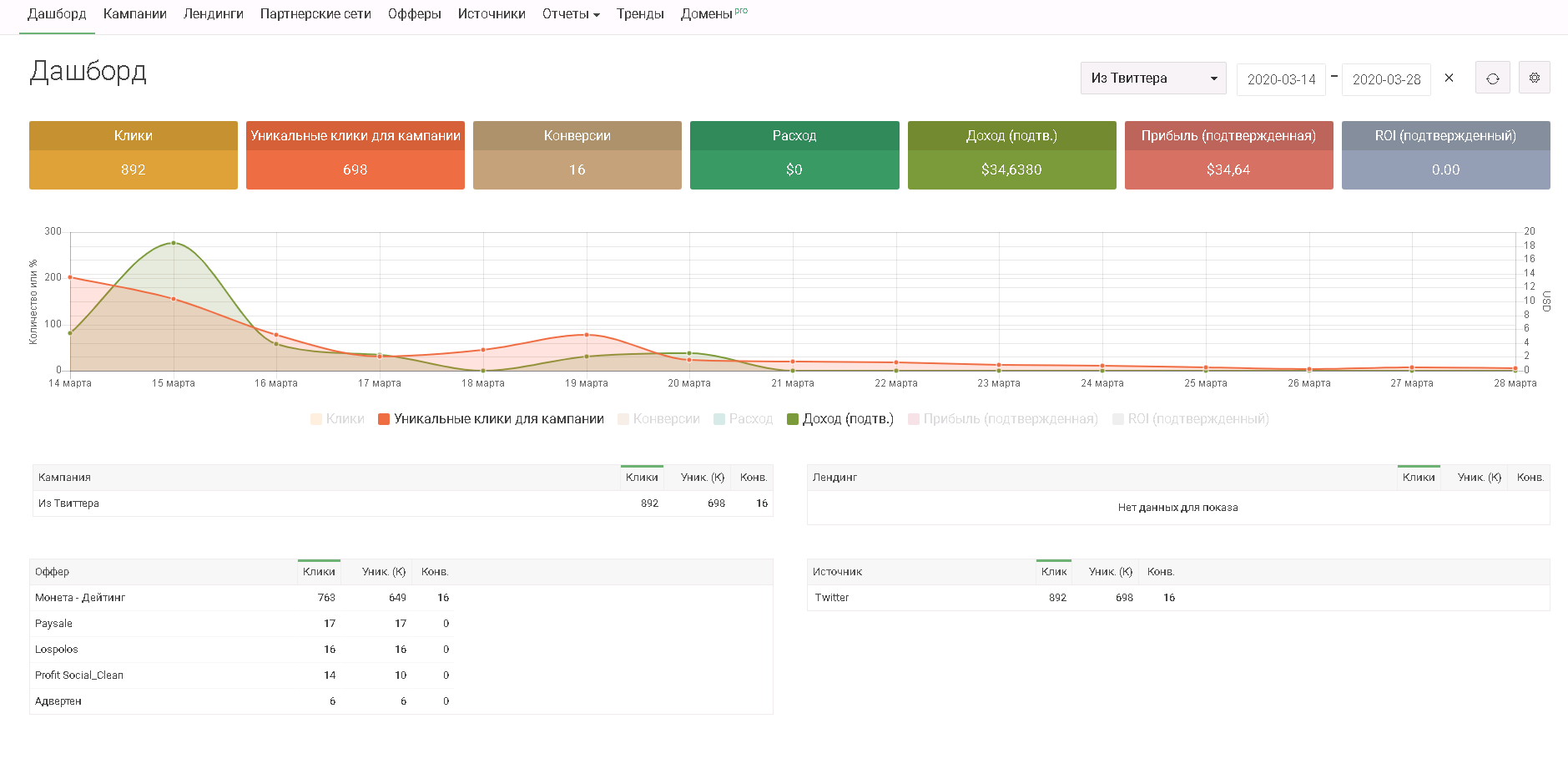1568x774 pixels.
Task: Switch to the Домены tab
Action: (707, 14)
